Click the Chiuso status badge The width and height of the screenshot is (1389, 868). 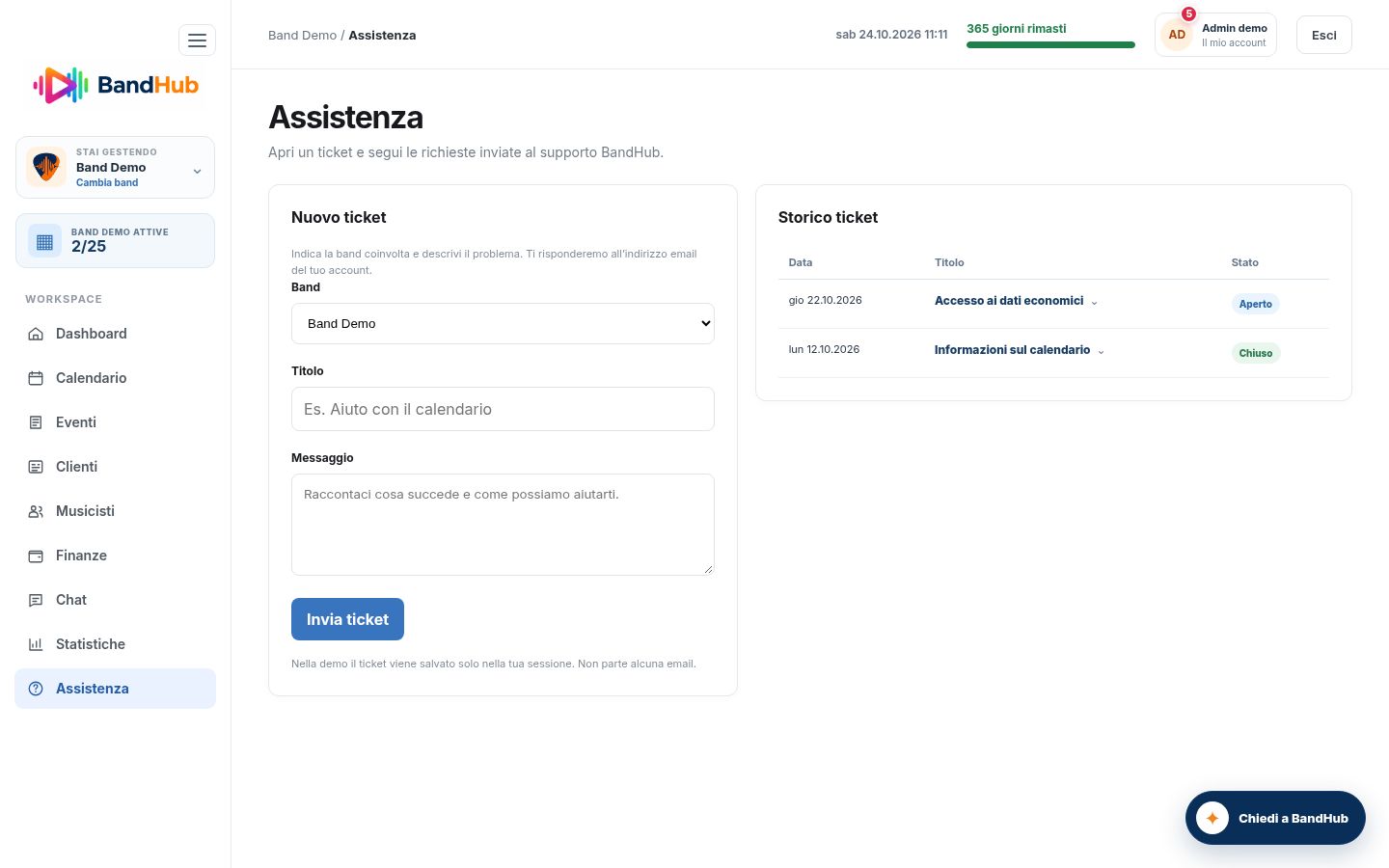click(x=1255, y=353)
